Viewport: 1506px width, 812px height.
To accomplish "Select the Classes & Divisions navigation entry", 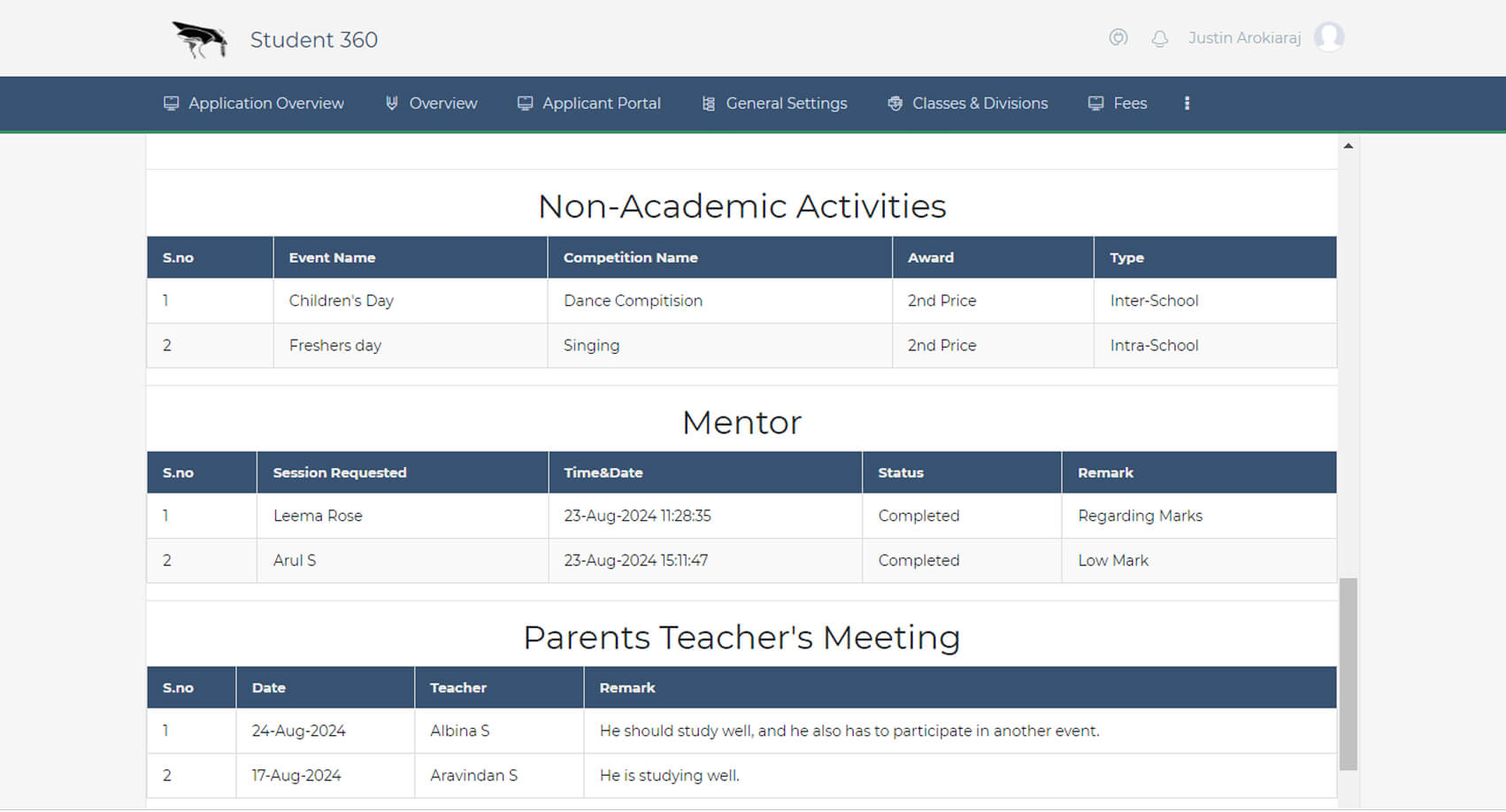I will click(x=979, y=103).
